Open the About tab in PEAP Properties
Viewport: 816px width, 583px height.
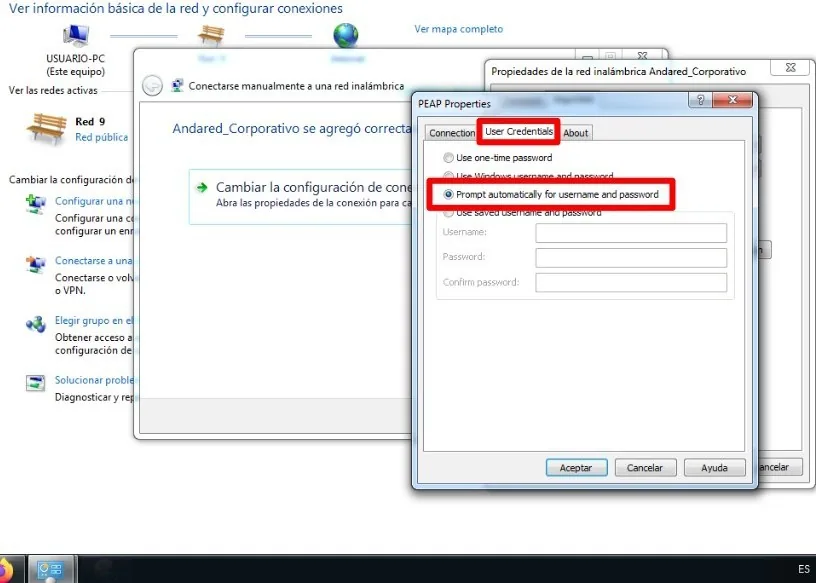point(576,133)
